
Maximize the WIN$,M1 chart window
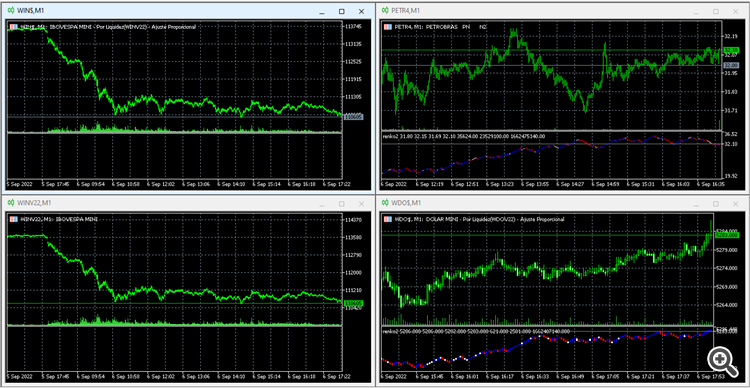pyautogui.click(x=342, y=11)
